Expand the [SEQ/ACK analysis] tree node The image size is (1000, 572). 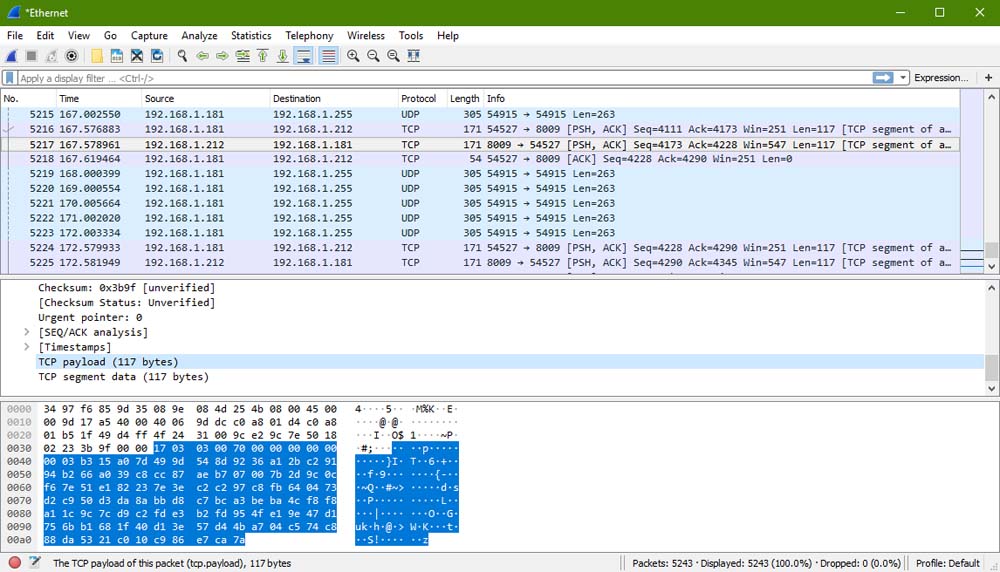[27, 332]
